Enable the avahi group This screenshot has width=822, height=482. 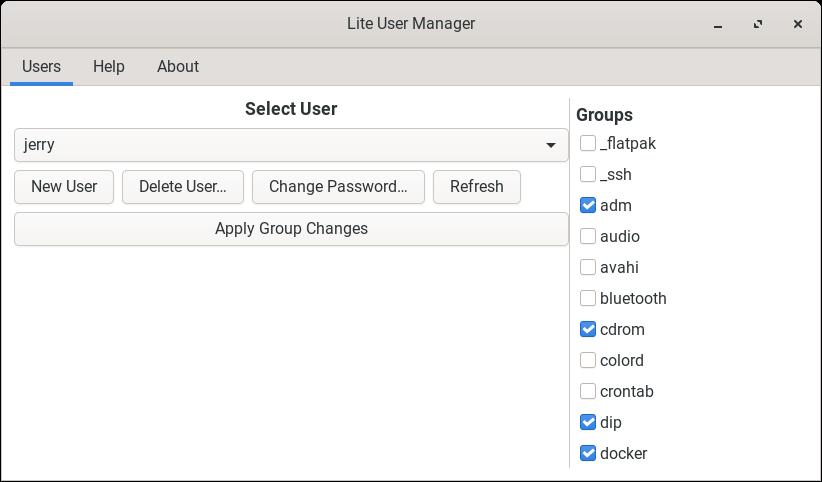(588, 268)
